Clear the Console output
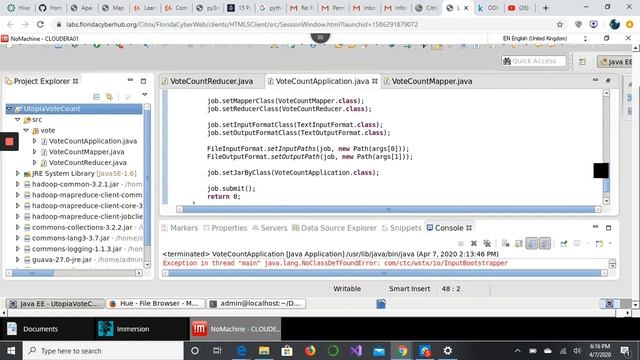Screen dimensions: 640x360 tap(505, 243)
